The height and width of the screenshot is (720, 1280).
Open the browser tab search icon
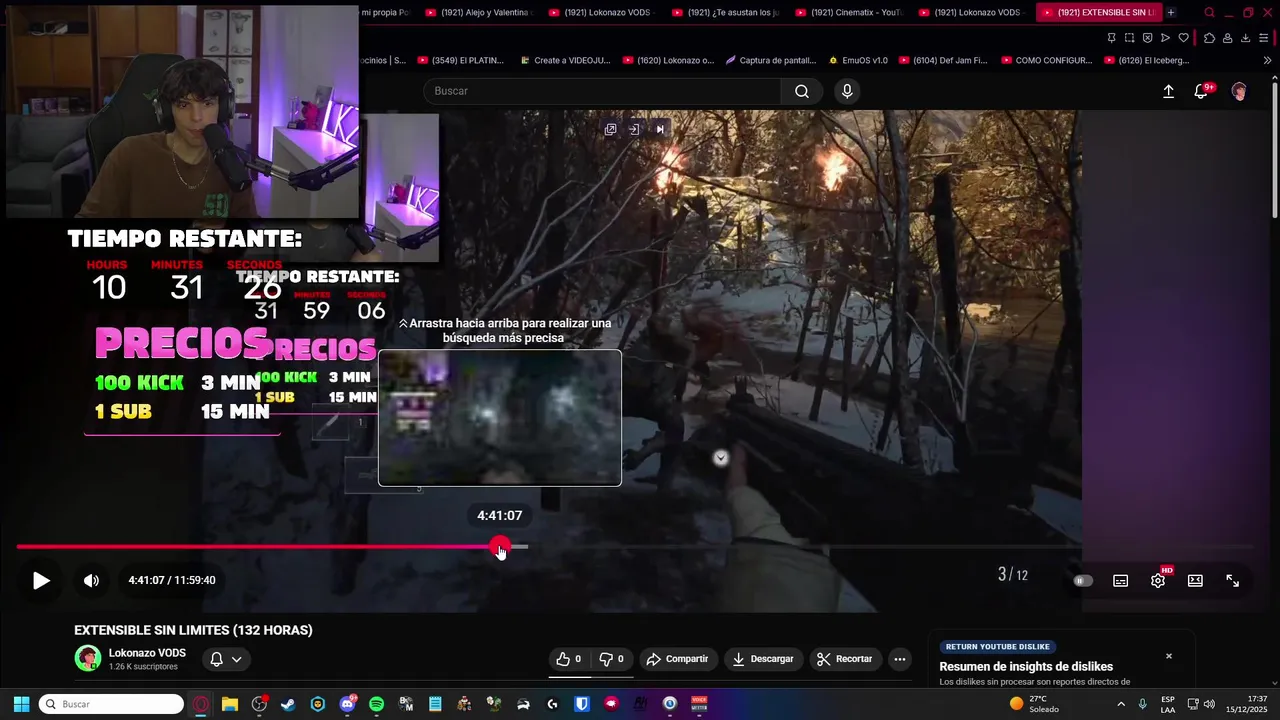pyautogui.click(x=1209, y=12)
